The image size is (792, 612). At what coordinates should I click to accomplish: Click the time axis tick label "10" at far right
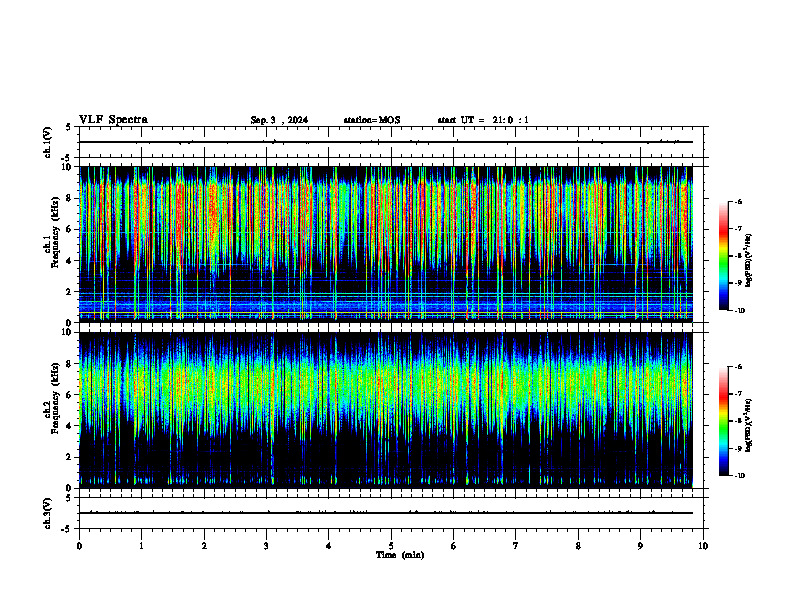(x=703, y=546)
